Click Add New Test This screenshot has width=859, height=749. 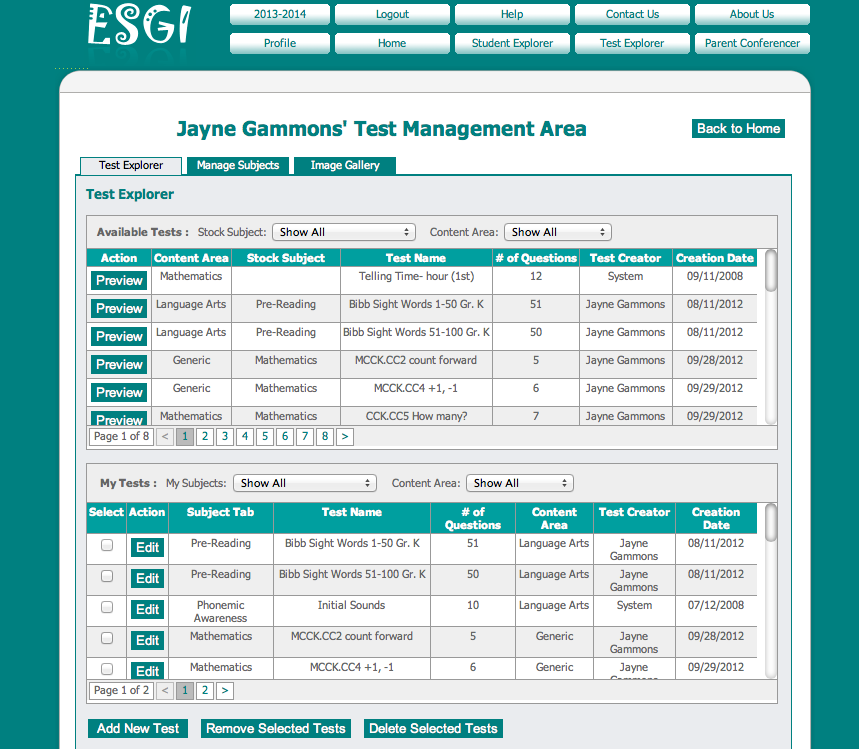[137, 729]
